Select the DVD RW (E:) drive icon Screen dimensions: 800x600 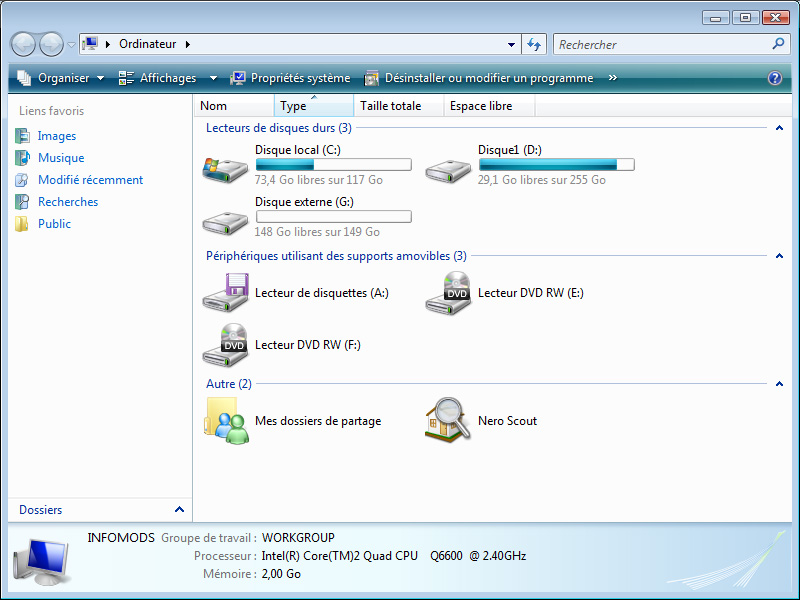pyautogui.click(x=448, y=292)
